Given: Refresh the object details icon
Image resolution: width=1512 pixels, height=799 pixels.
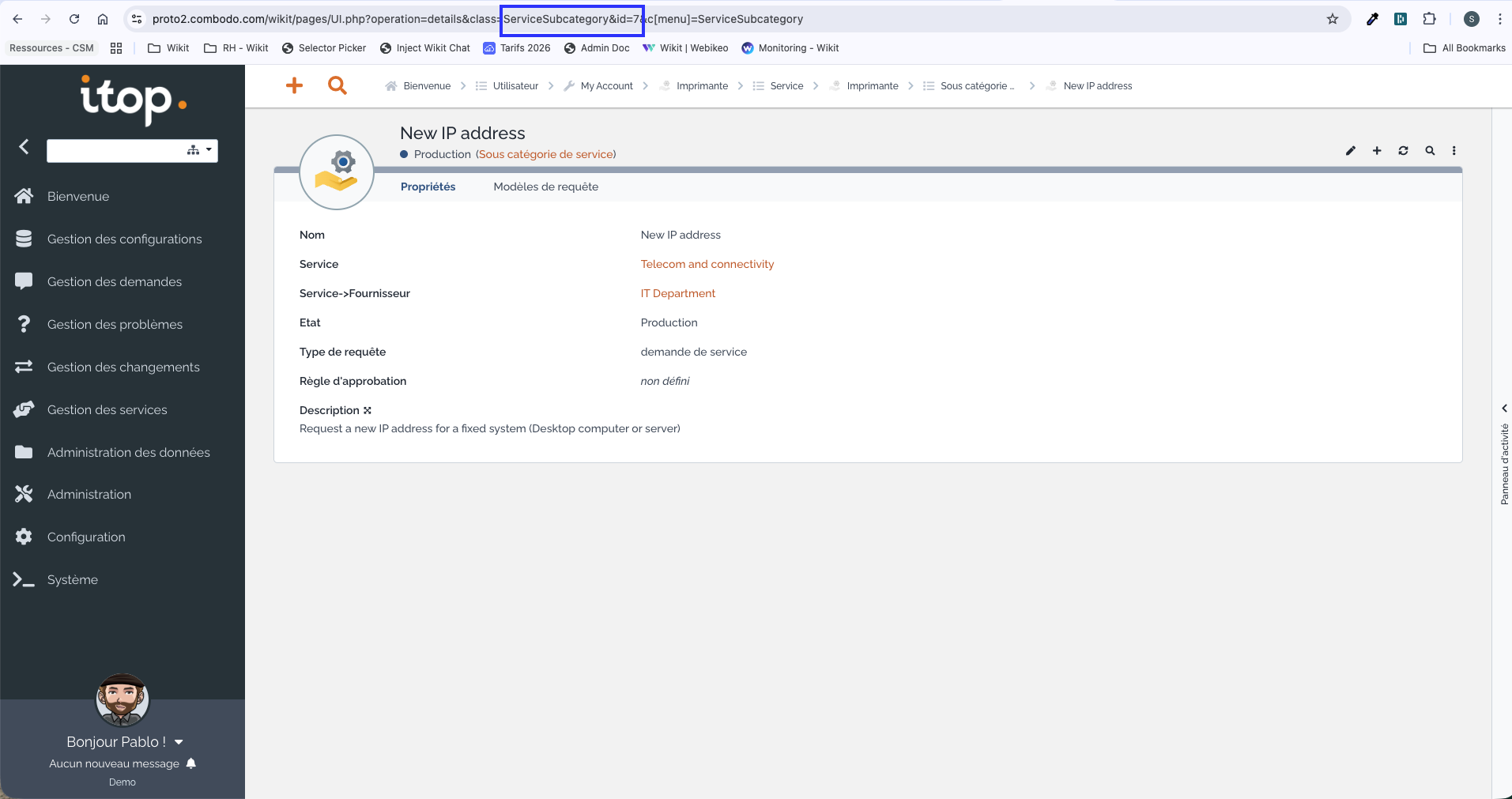Looking at the screenshot, I should click(x=1403, y=150).
